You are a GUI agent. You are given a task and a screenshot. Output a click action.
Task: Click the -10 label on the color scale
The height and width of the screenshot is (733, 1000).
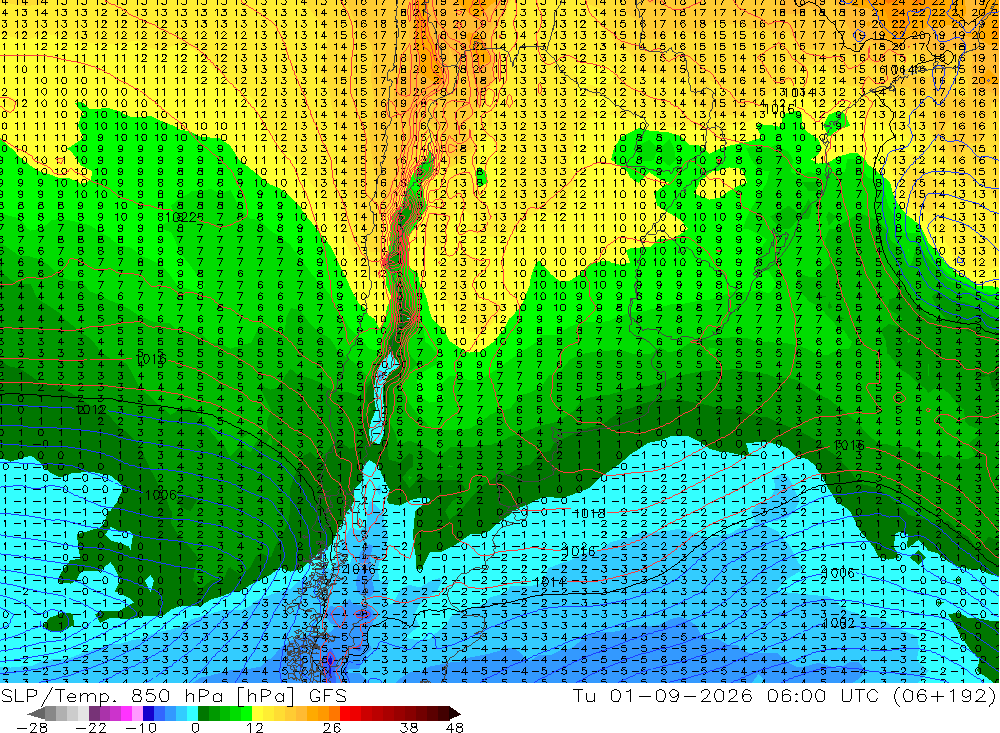pyautogui.click(x=141, y=727)
